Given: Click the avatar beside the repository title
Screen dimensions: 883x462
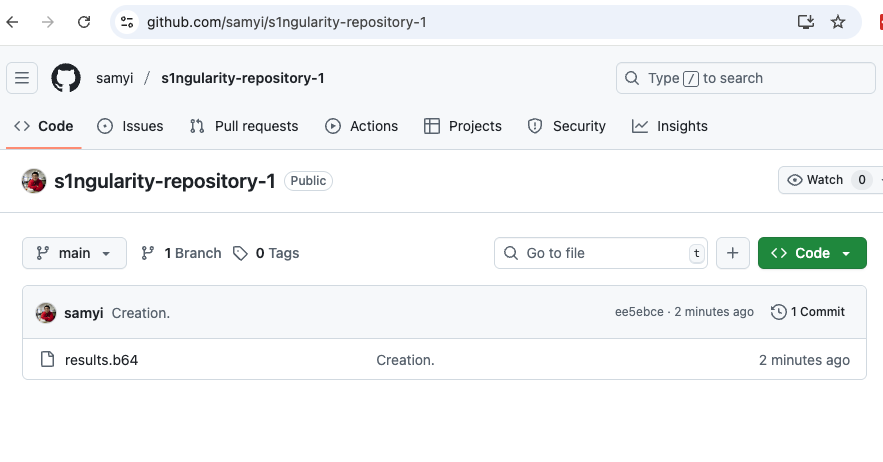Looking at the screenshot, I should (34, 181).
